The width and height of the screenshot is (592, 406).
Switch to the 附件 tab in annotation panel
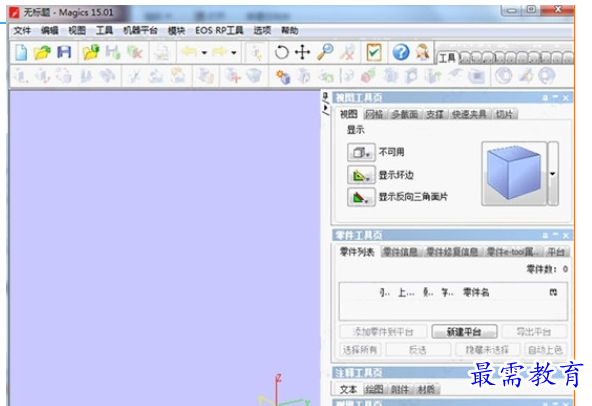(400, 389)
